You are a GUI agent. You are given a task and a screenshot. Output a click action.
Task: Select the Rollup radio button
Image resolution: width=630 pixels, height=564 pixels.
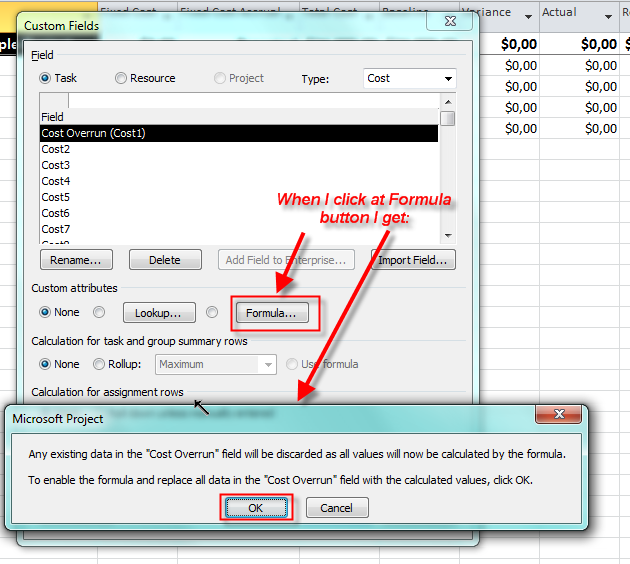99,365
